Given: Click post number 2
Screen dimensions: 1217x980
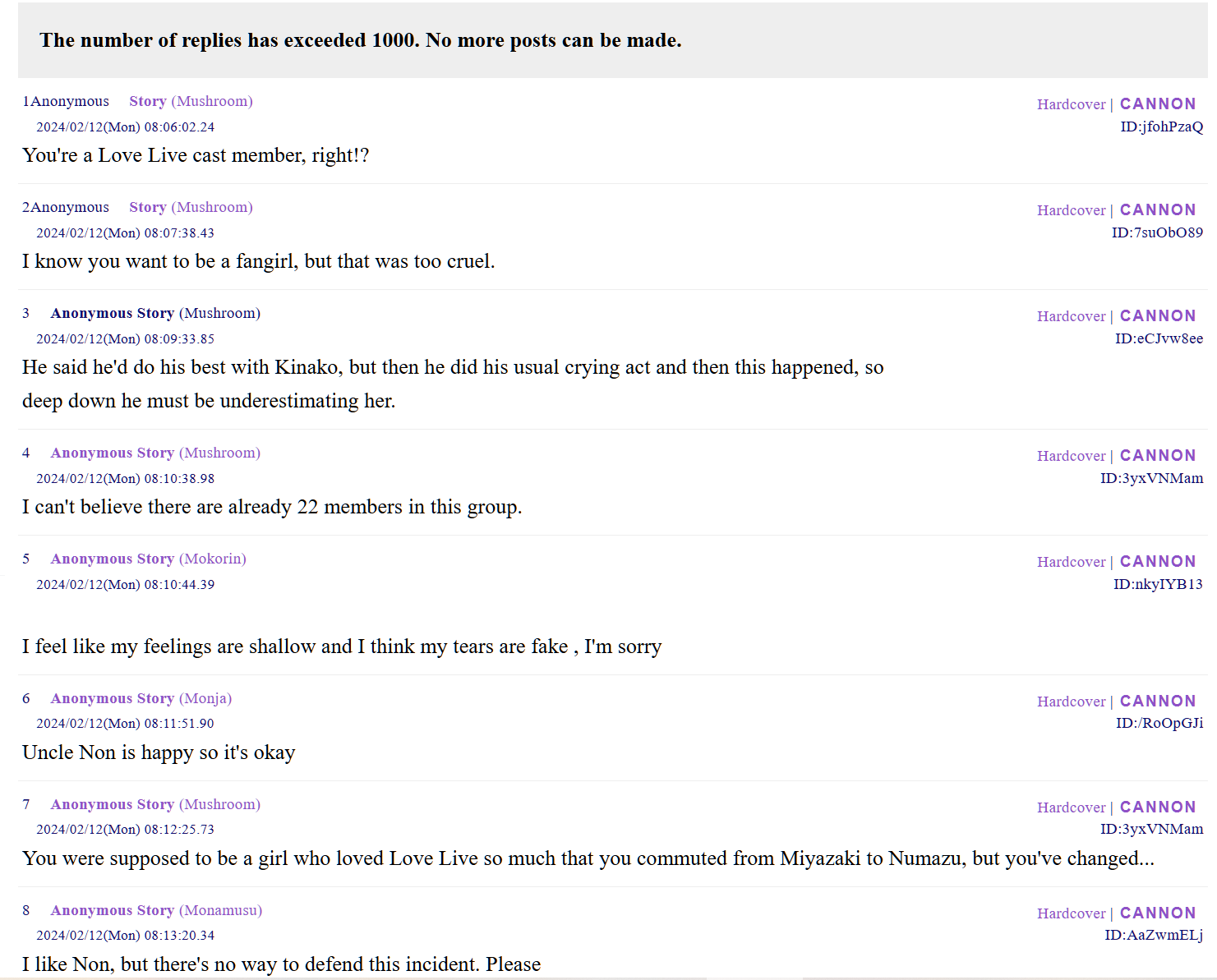Looking at the screenshot, I should point(25,207).
